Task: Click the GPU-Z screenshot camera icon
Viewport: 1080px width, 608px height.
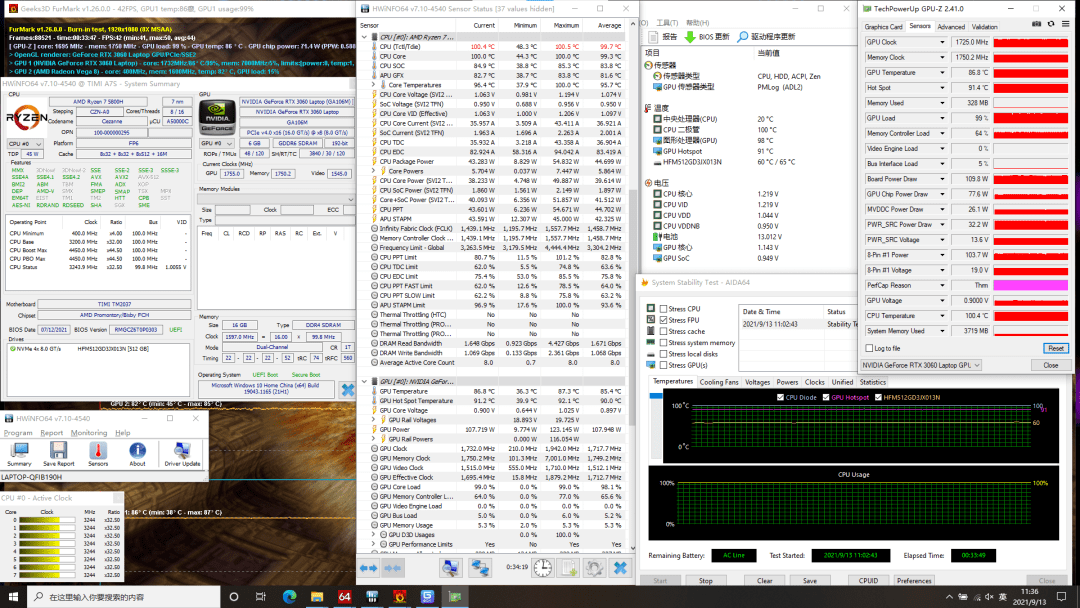Action: click(x=1037, y=24)
